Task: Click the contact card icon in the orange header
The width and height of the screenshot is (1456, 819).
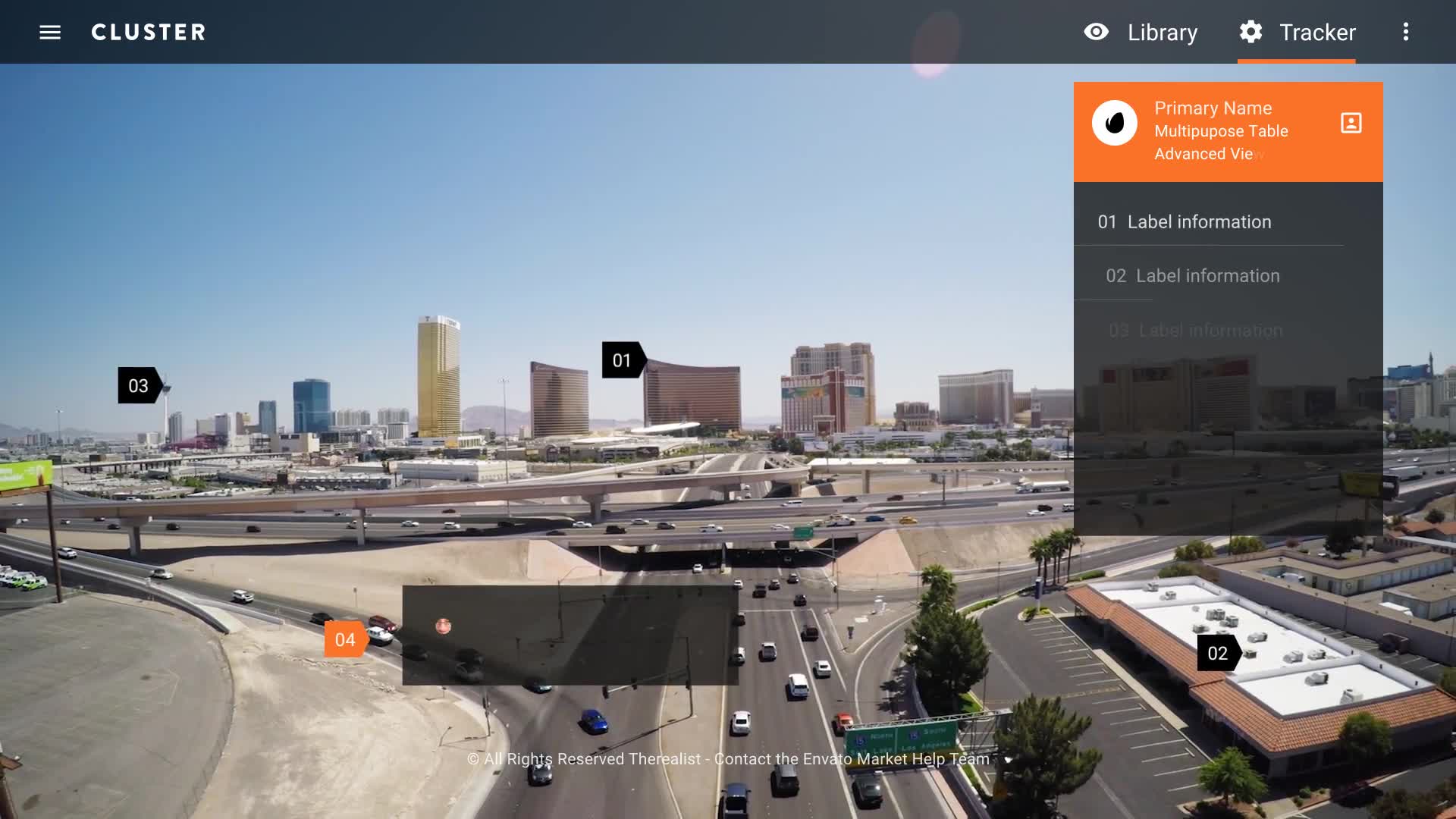Action: [1351, 123]
